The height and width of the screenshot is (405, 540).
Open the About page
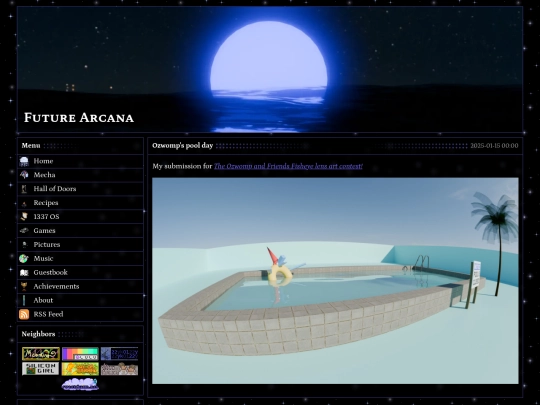click(43, 300)
